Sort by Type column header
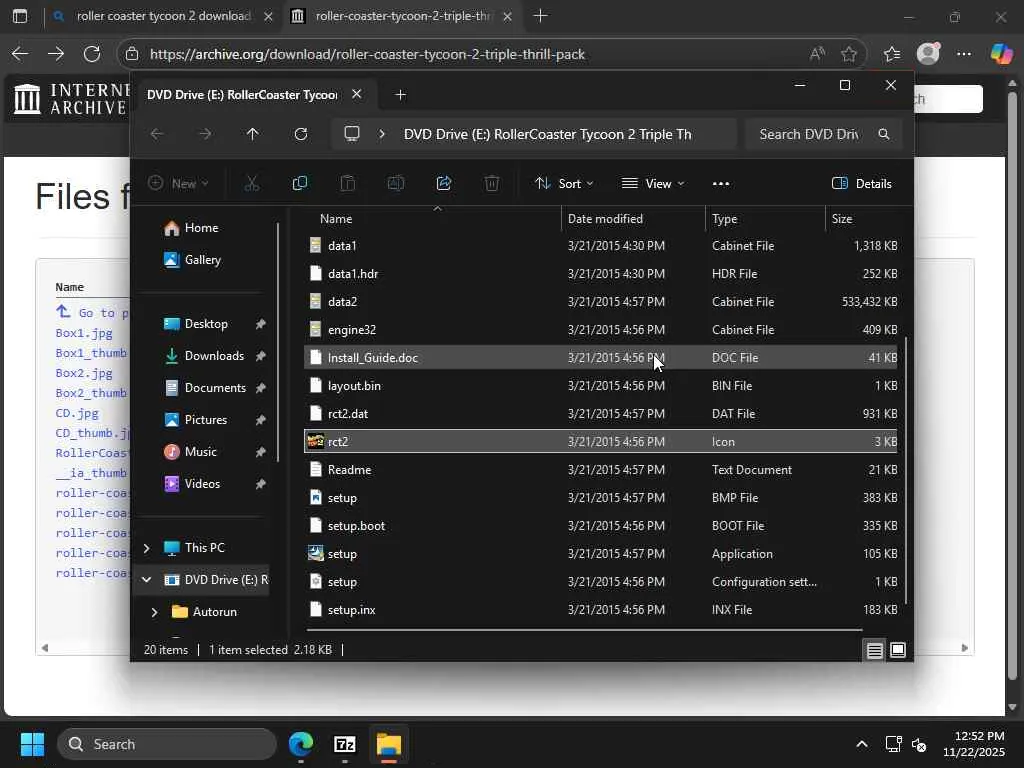Image resolution: width=1024 pixels, height=768 pixels. pyautogui.click(x=724, y=219)
